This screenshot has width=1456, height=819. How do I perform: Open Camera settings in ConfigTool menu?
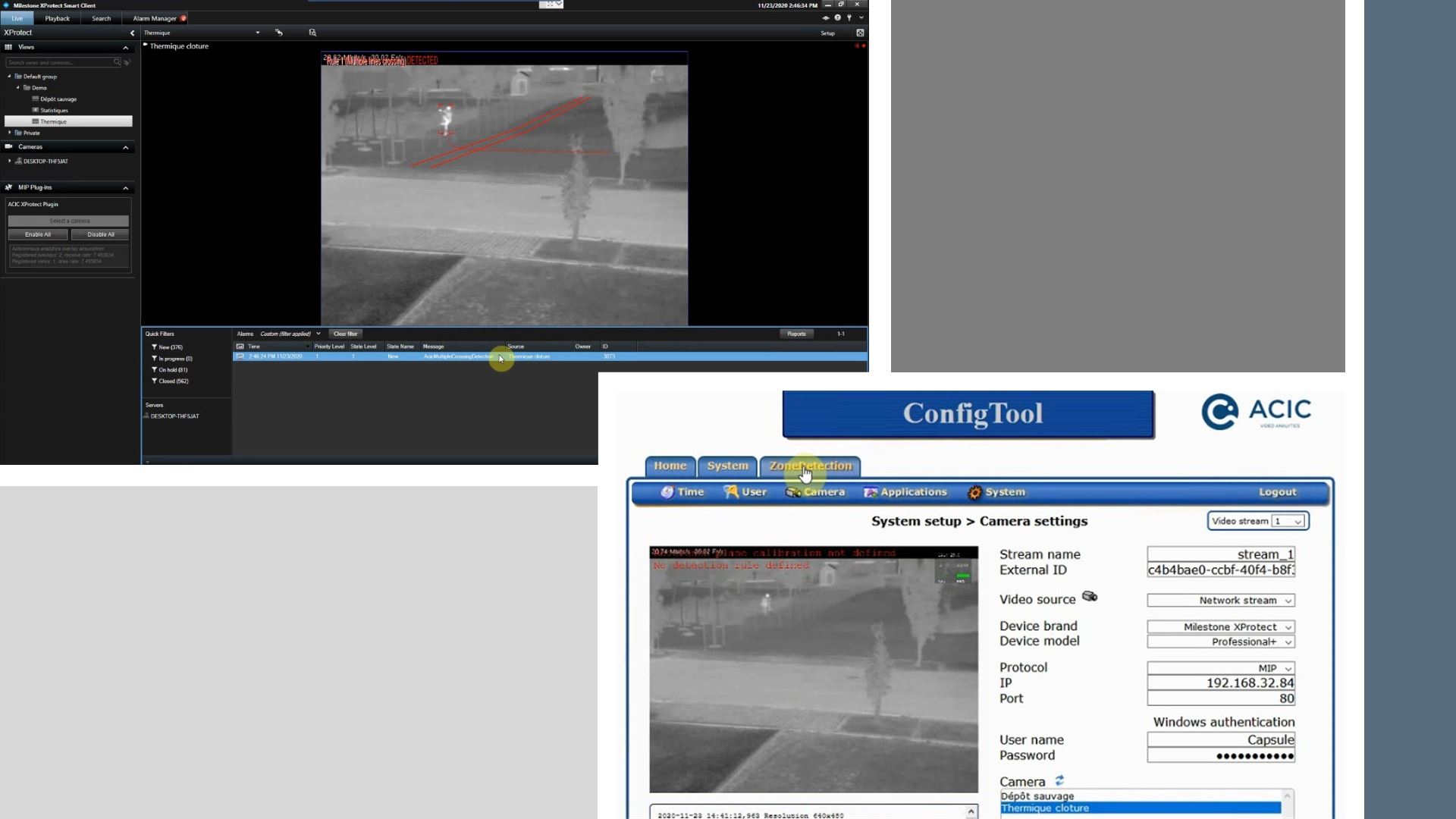point(815,492)
